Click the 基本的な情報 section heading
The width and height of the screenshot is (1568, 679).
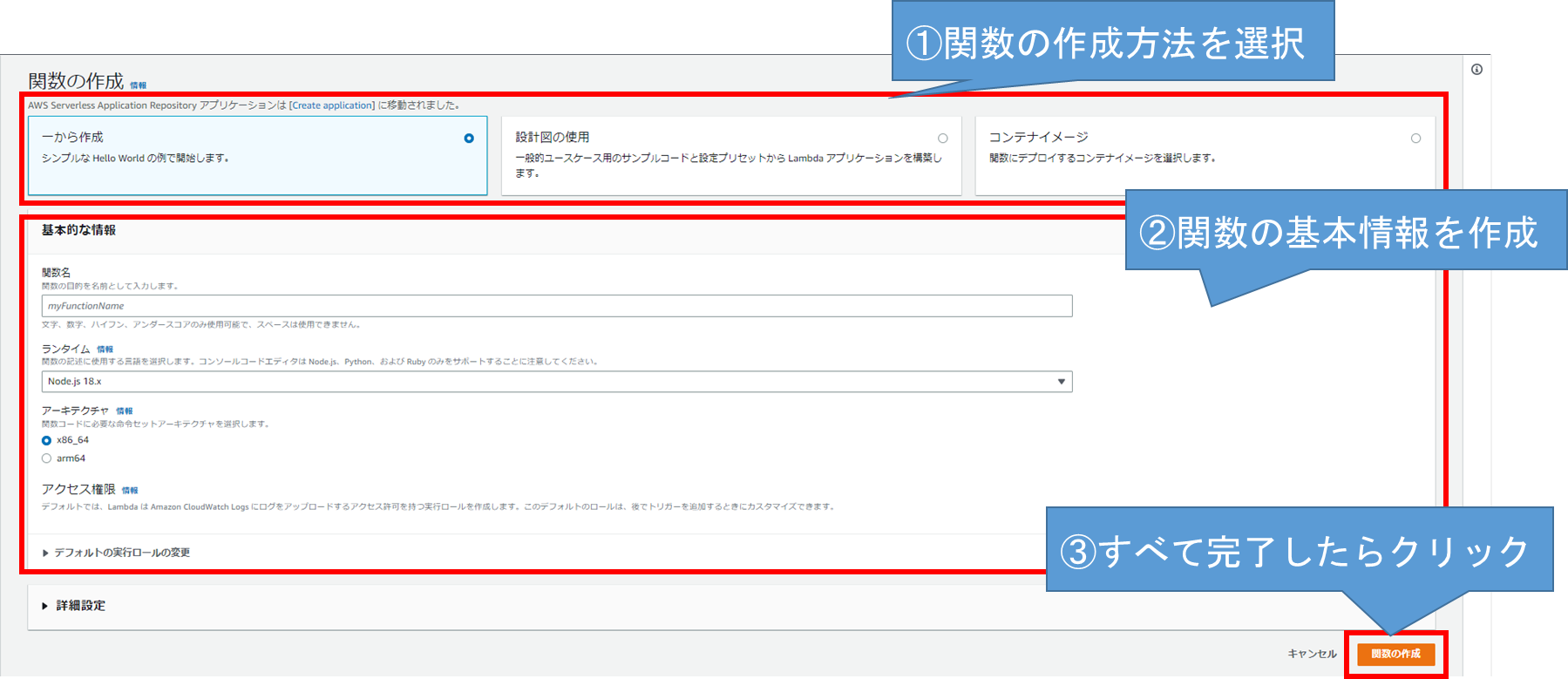[78, 230]
